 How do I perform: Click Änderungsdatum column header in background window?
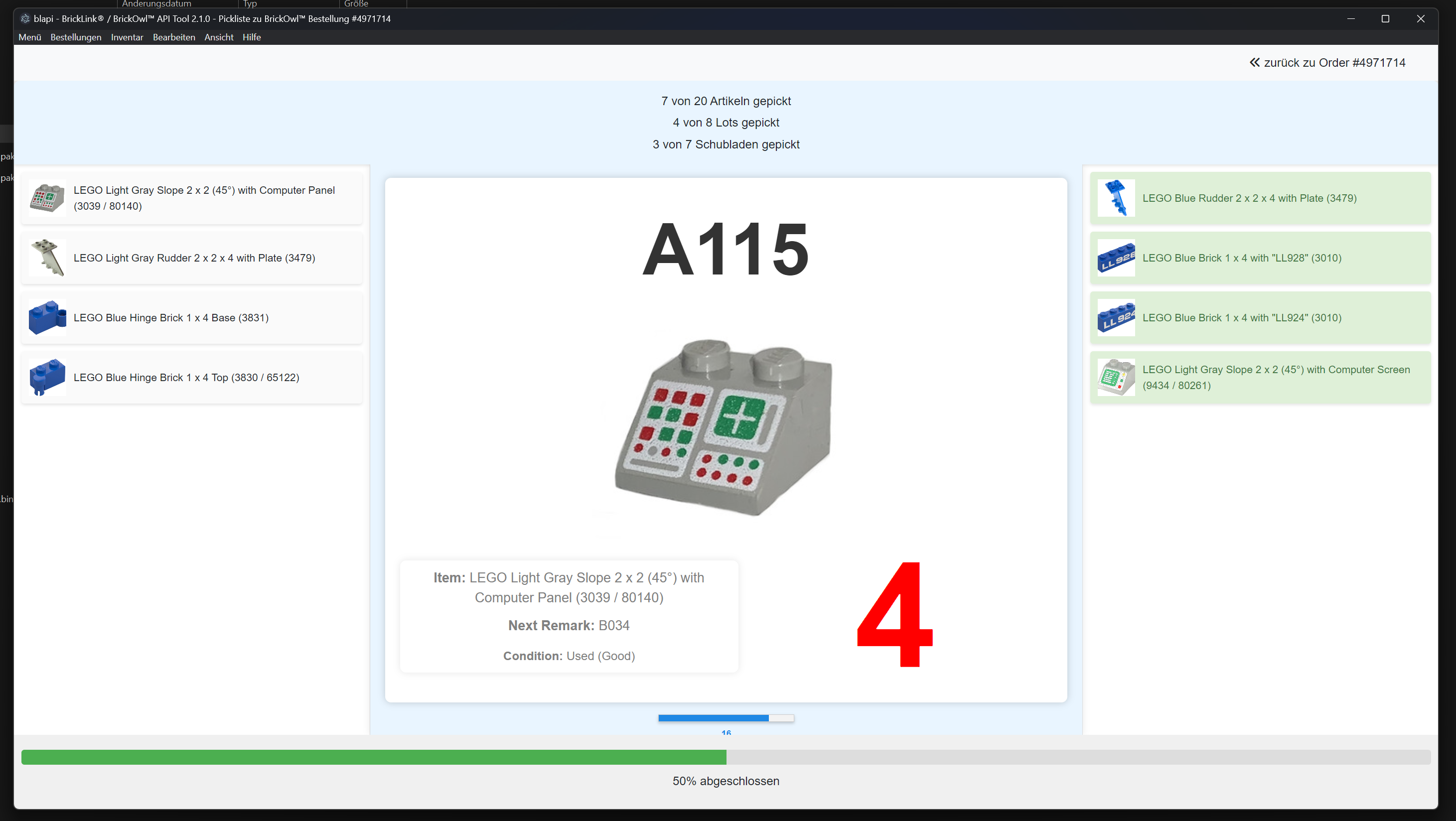156,4
